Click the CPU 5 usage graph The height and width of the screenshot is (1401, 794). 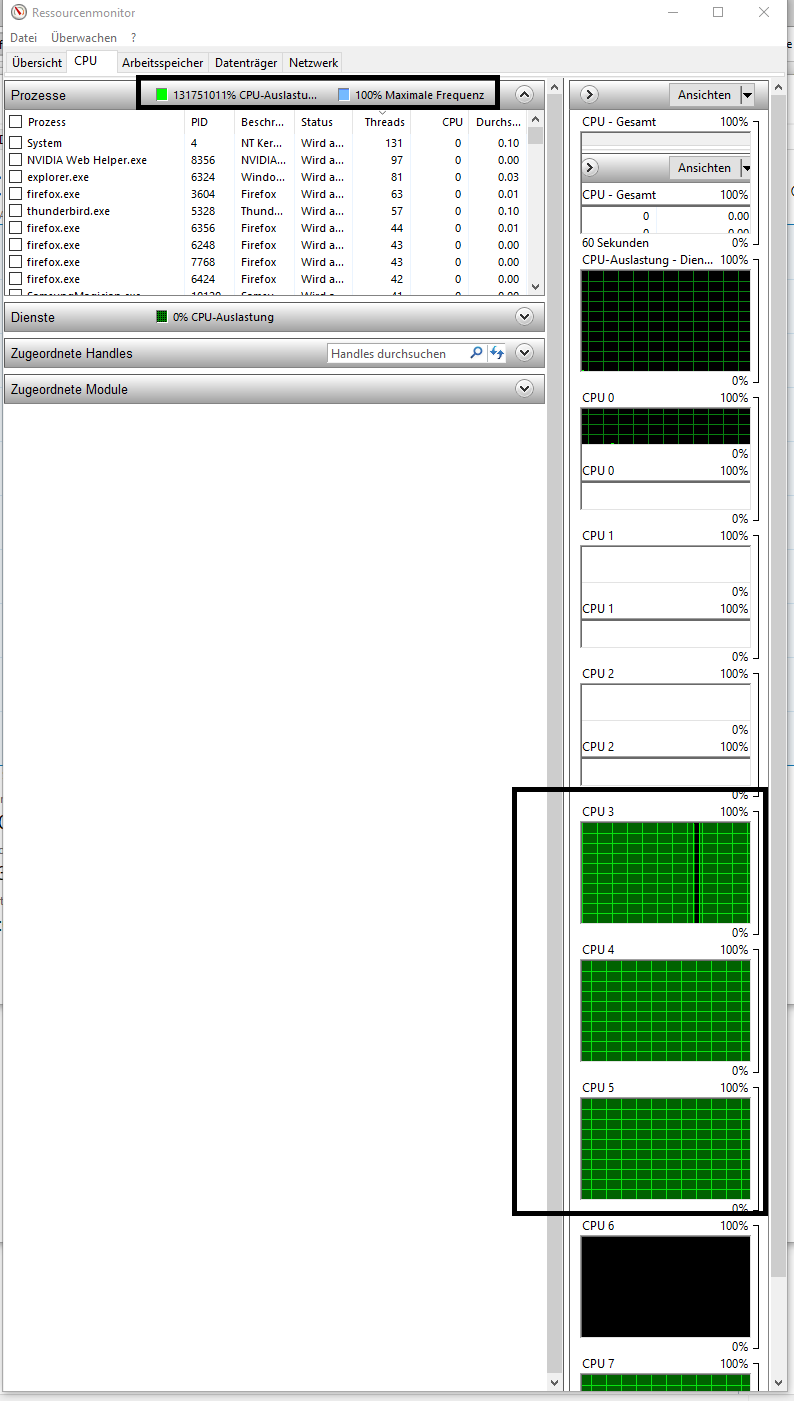(x=665, y=1148)
